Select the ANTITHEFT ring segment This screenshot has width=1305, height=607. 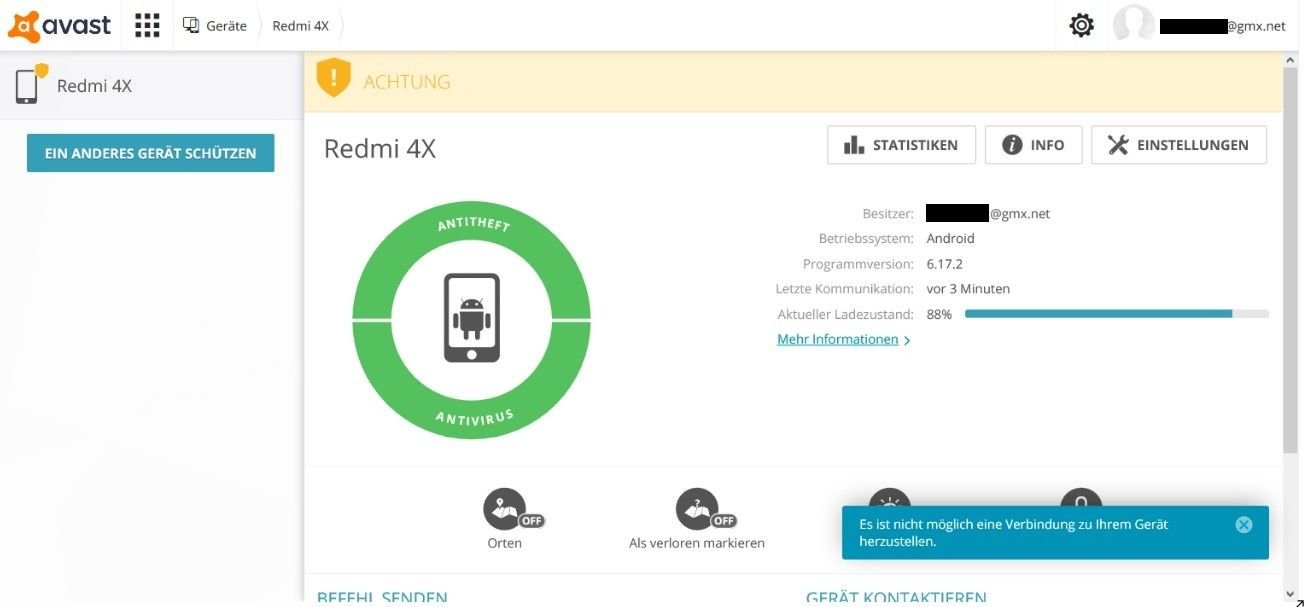point(472,223)
